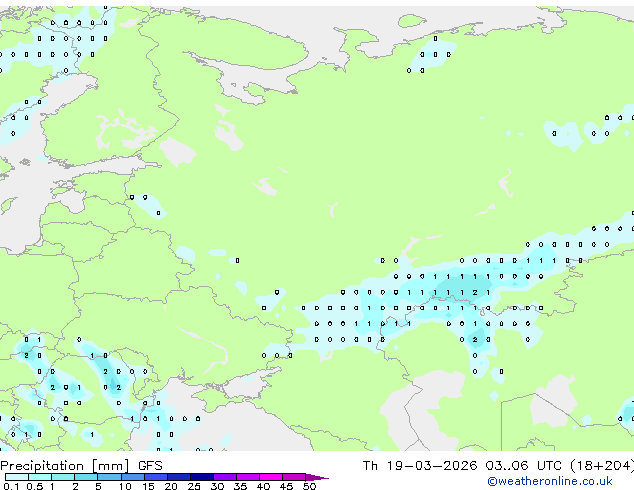Click the 20 to 25 mm legend swatch
Viewport: 634px width, 490px height.
tap(179, 477)
